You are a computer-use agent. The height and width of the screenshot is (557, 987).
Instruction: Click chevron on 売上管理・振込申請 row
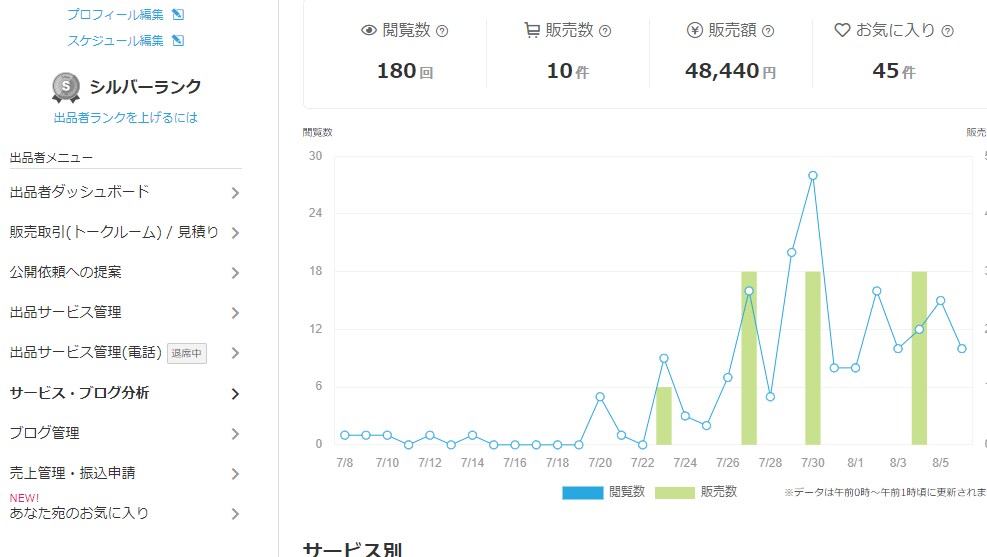pyautogui.click(x=235, y=474)
